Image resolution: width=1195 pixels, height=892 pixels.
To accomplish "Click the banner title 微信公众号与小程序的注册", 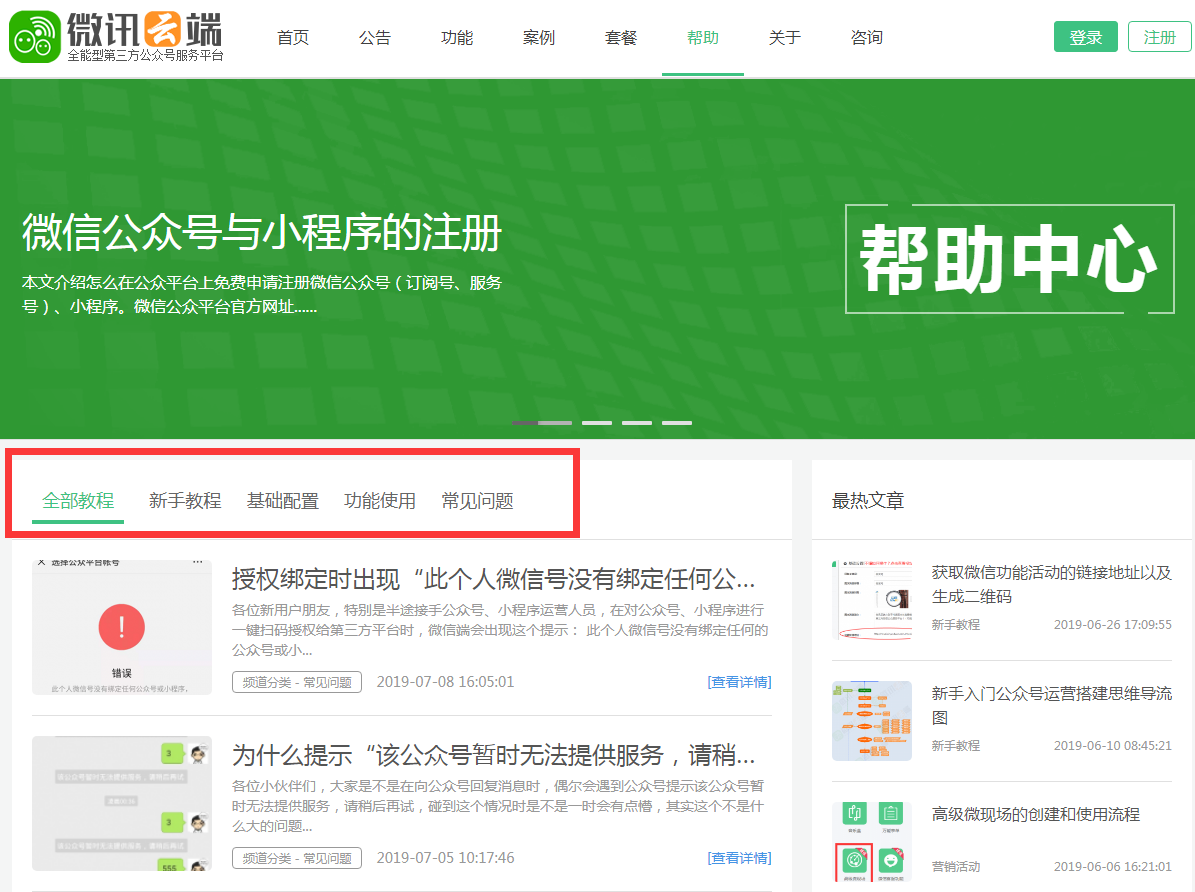I will click(x=261, y=233).
